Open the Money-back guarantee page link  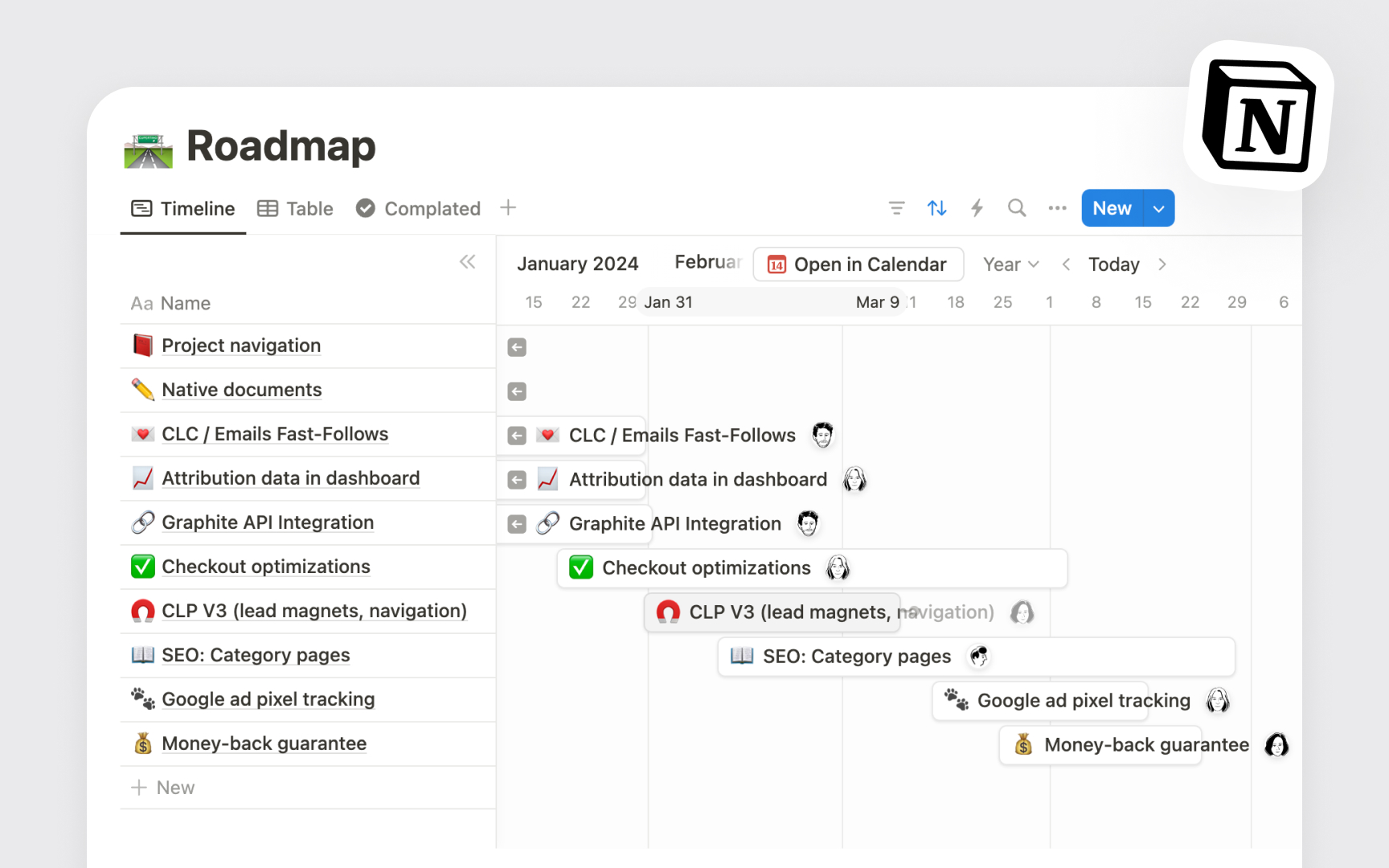click(x=264, y=743)
